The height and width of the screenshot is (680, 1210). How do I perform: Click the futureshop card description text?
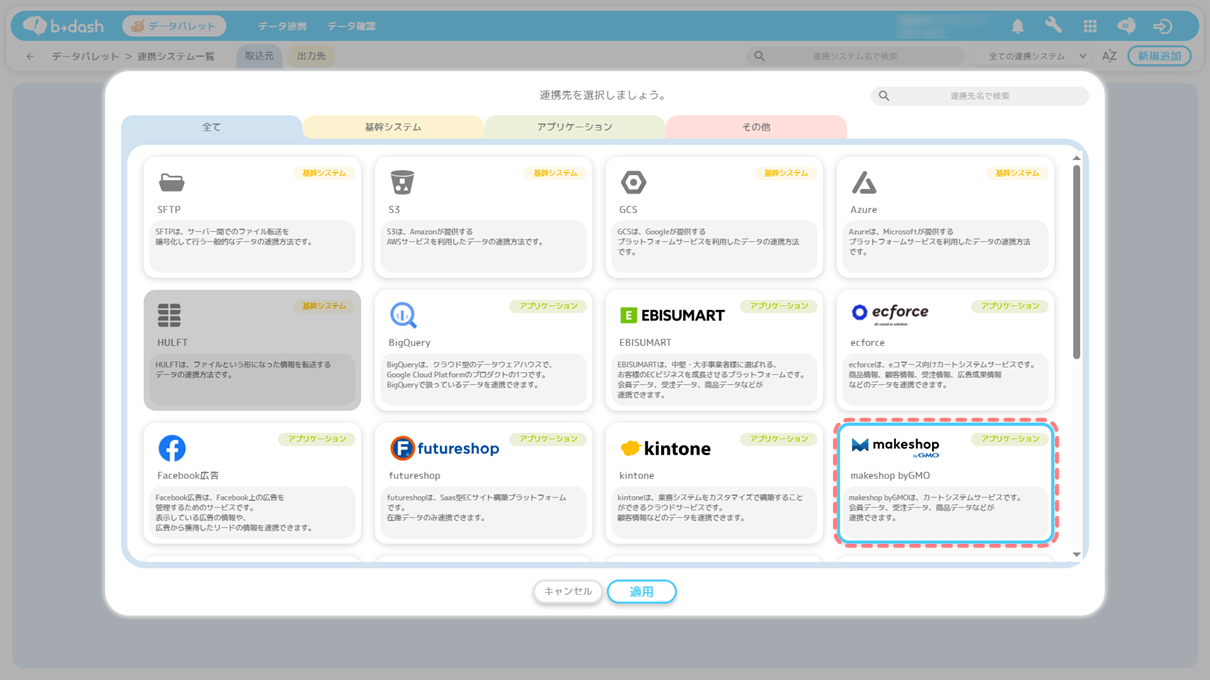pos(477,507)
